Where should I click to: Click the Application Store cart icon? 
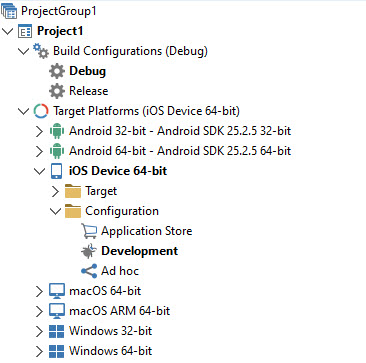click(89, 231)
